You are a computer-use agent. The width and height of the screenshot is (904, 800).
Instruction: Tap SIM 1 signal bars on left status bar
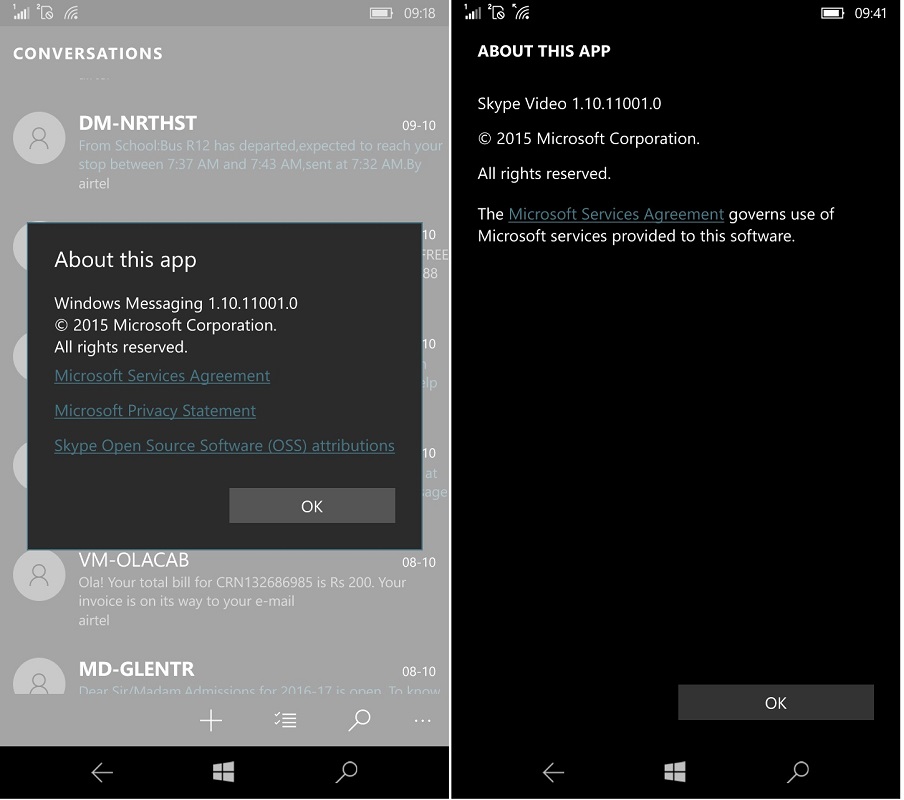pyautogui.click(x=21, y=12)
